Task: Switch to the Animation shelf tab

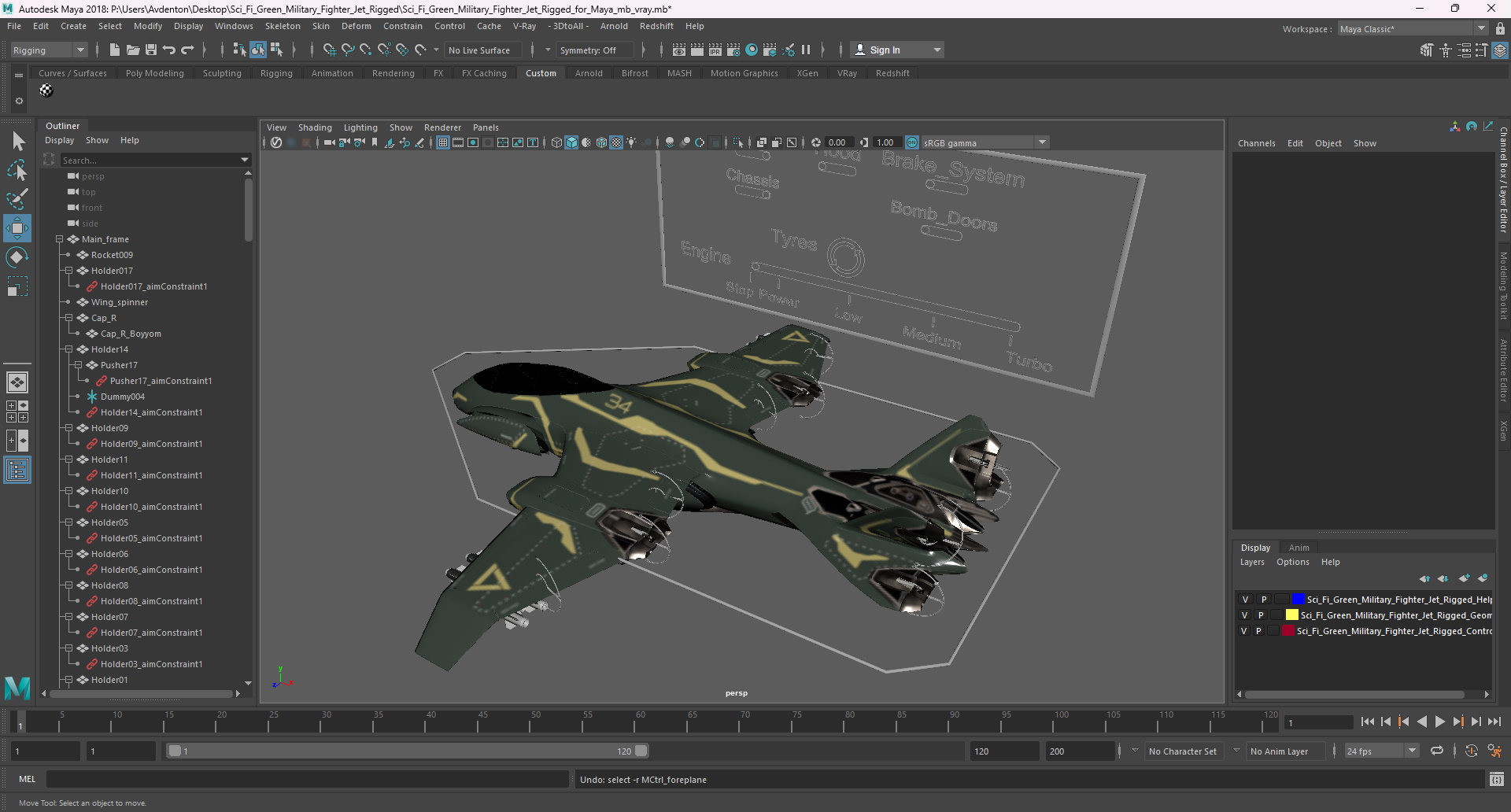Action: point(332,73)
